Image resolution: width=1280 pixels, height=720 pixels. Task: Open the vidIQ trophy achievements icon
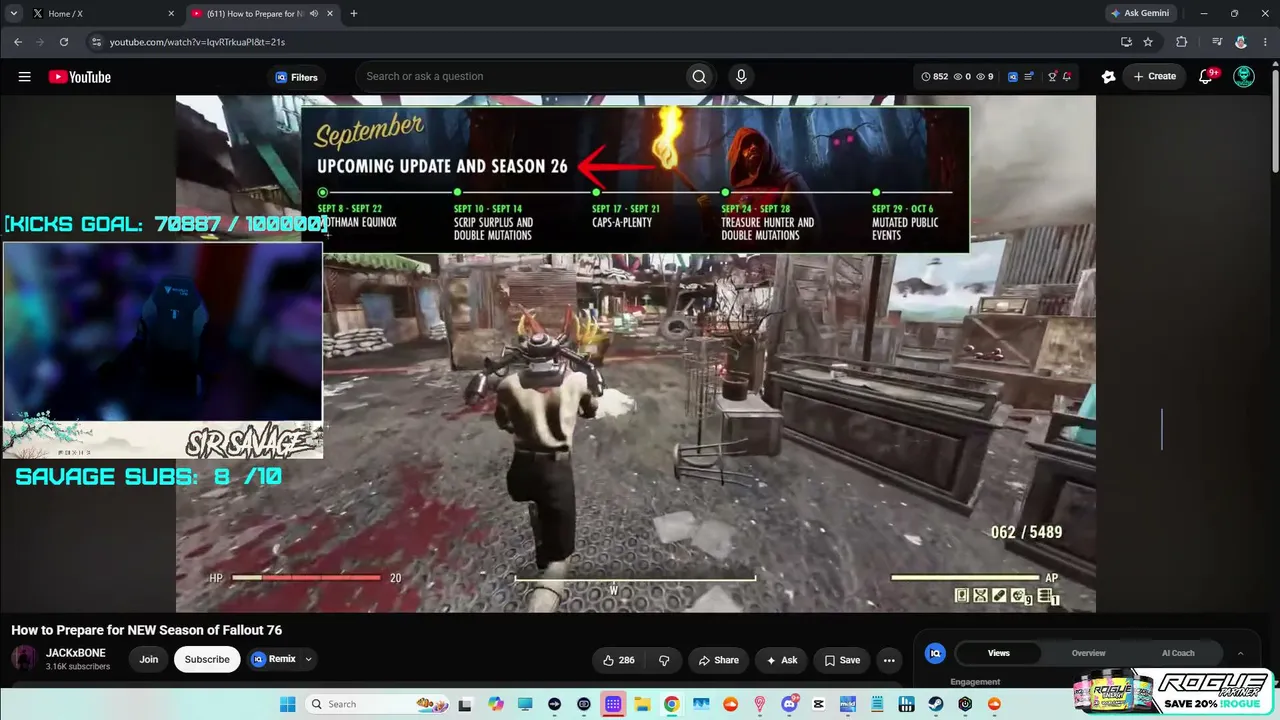[1051, 77]
